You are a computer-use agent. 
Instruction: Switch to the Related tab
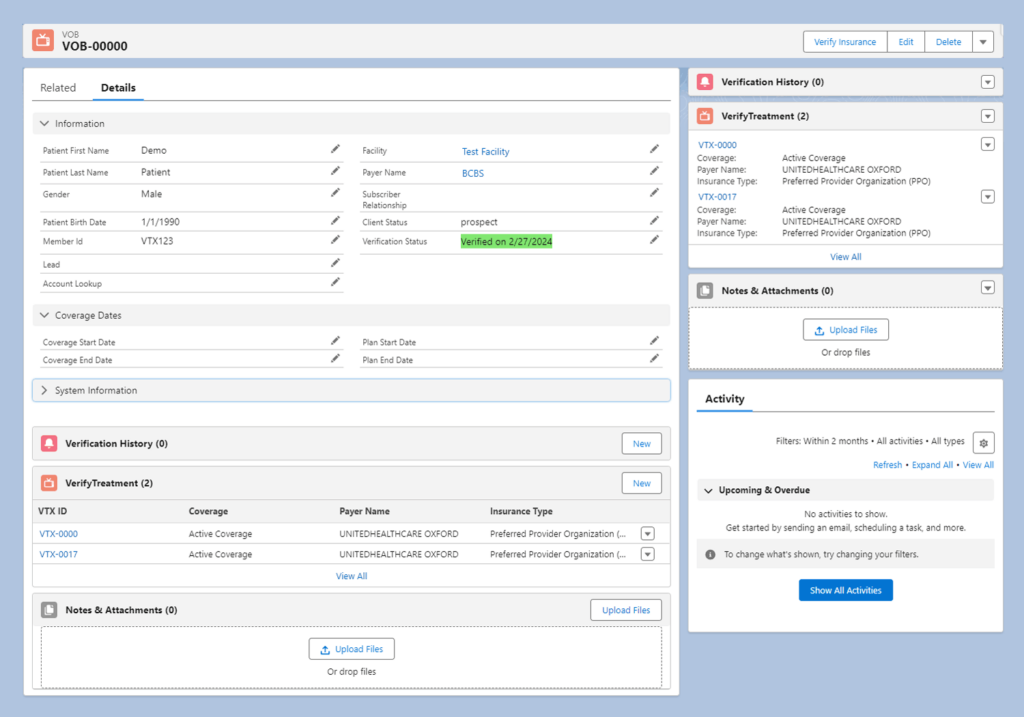click(x=58, y=88)
